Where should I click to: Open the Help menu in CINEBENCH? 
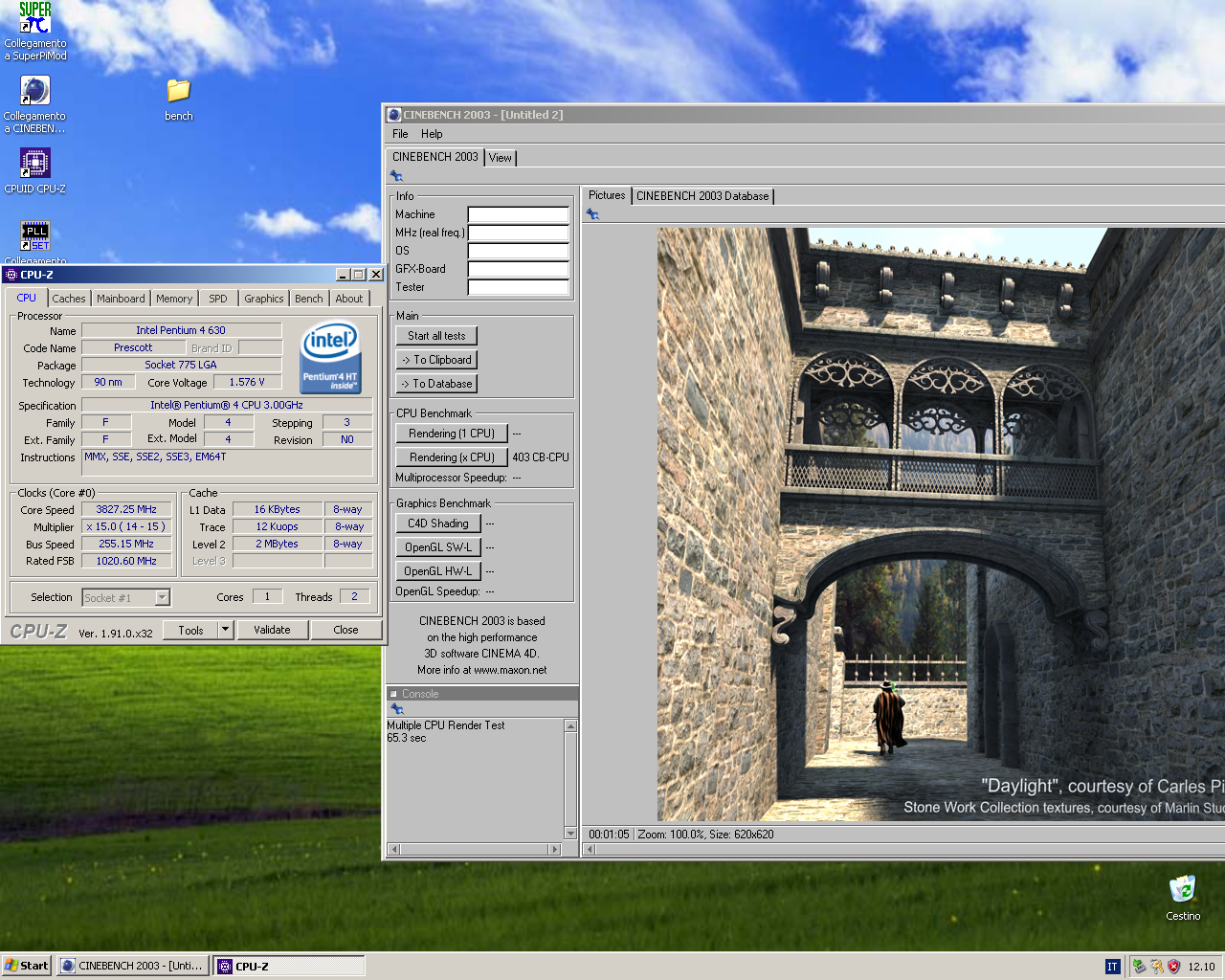point(432,134)
